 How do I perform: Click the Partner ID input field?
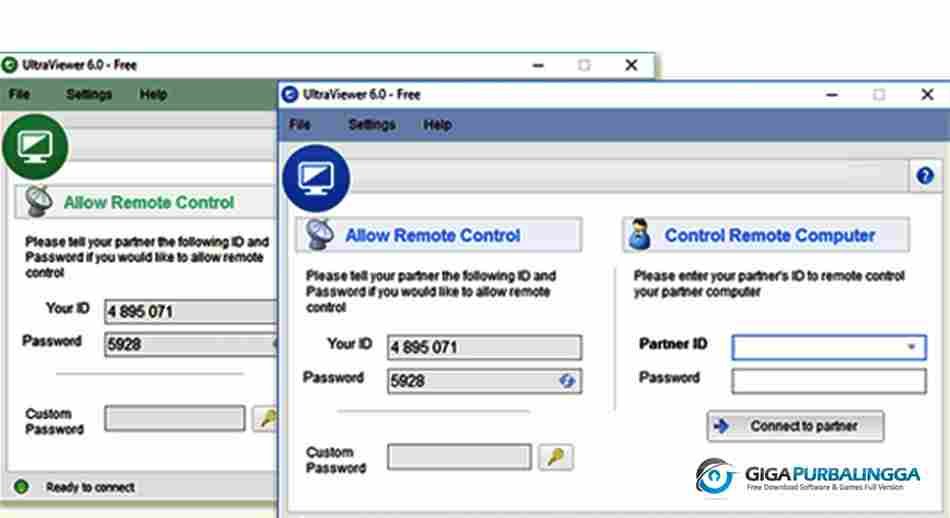tap(828, 347)
